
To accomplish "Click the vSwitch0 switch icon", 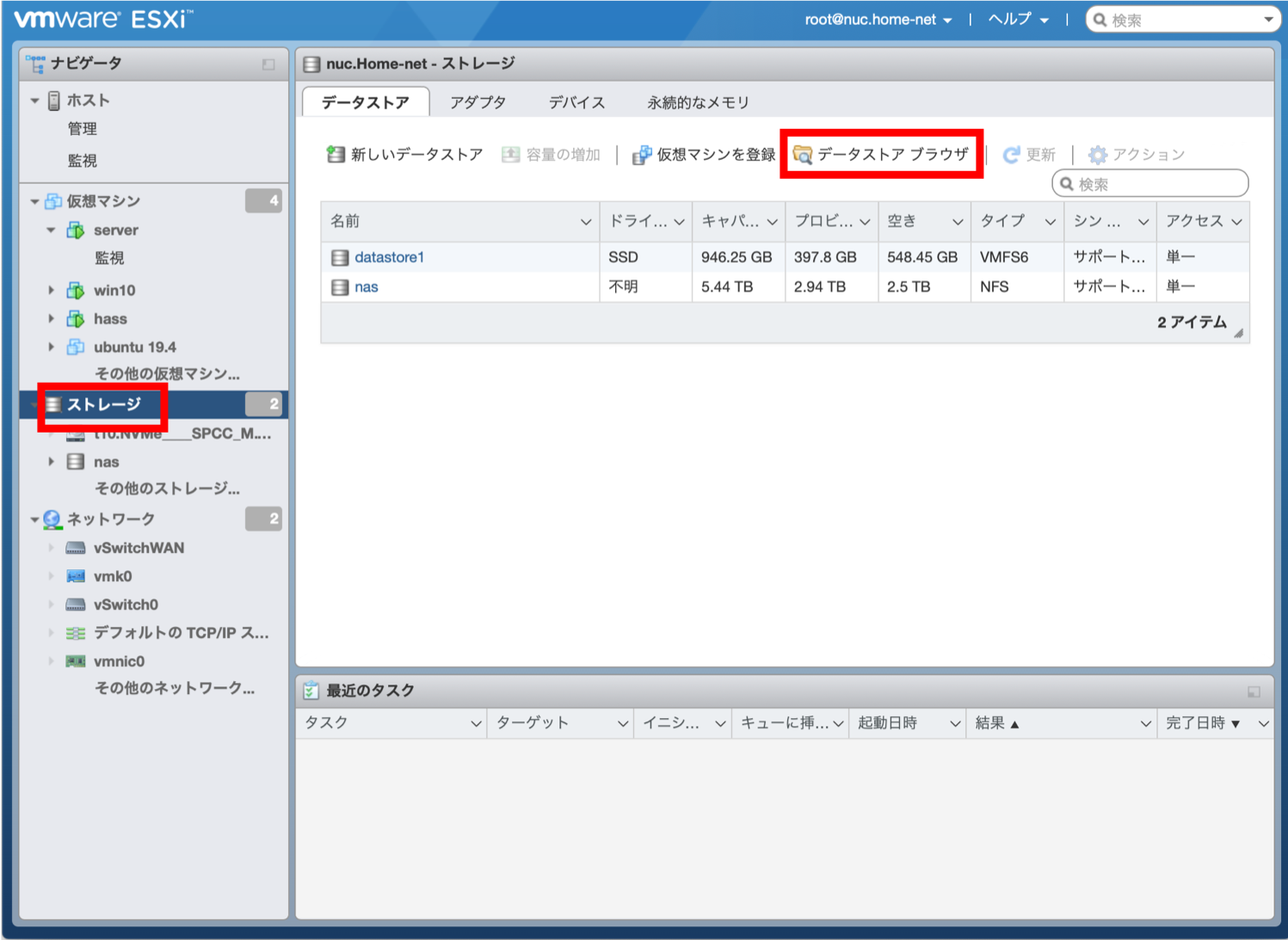I will pos(76,605).
